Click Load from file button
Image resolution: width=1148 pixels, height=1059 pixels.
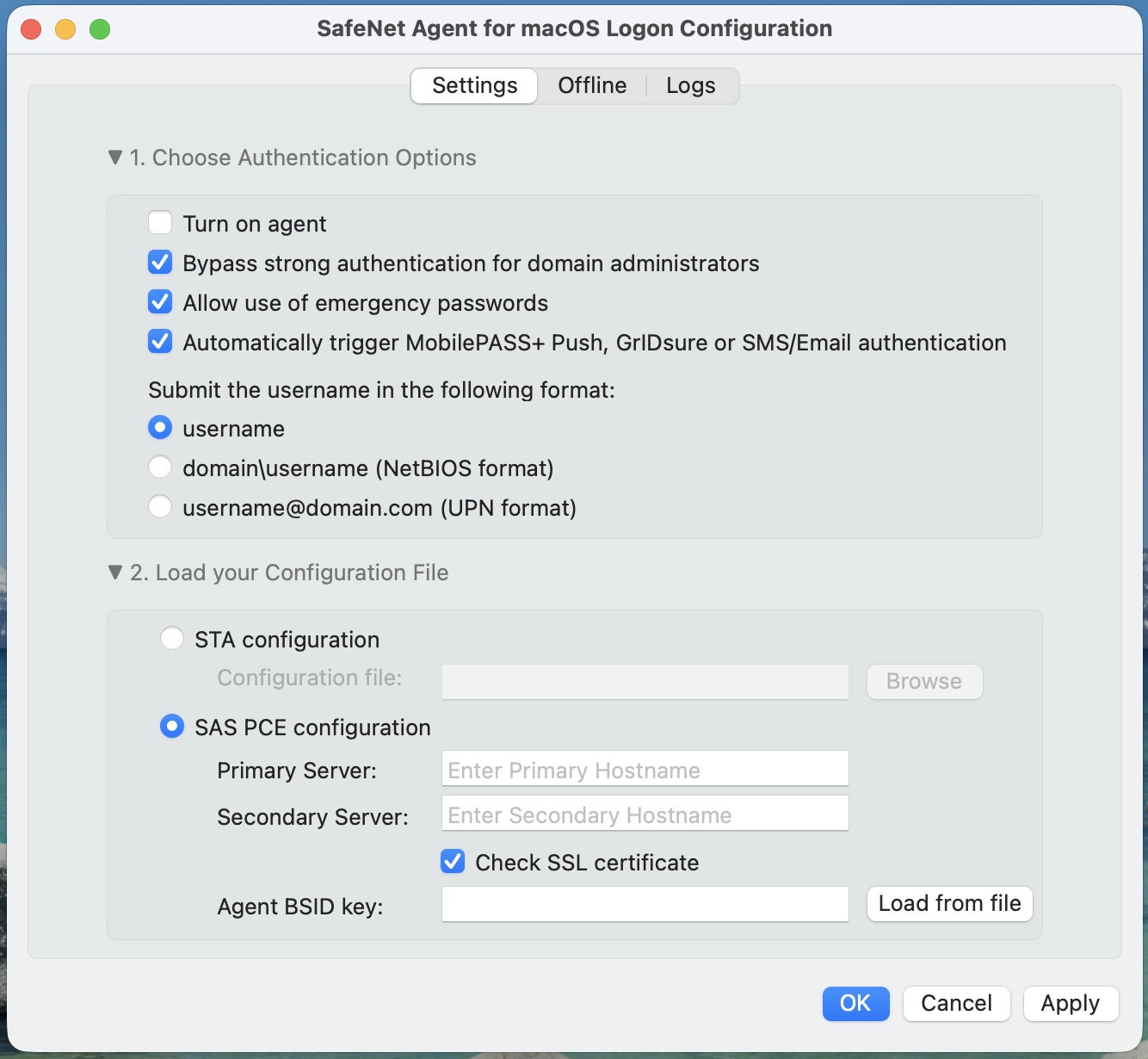point(949,904)
